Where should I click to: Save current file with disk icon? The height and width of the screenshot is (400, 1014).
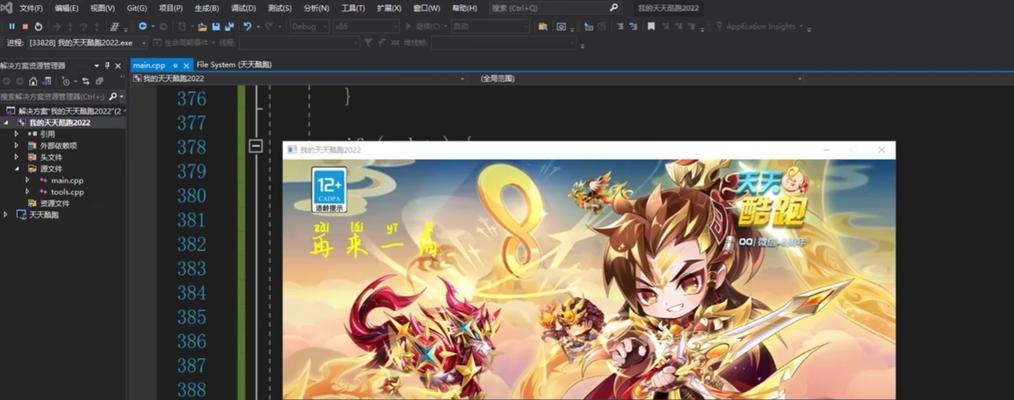click(216, 26)
